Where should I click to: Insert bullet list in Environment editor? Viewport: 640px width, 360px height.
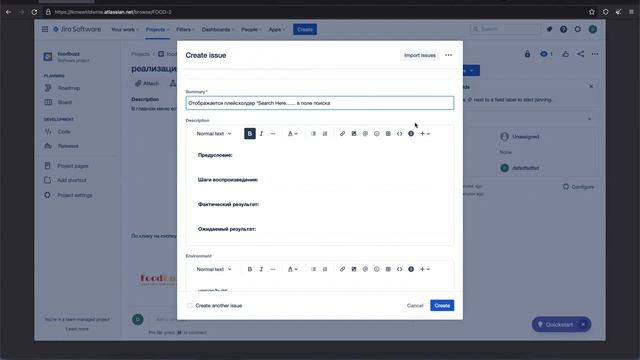313,269
